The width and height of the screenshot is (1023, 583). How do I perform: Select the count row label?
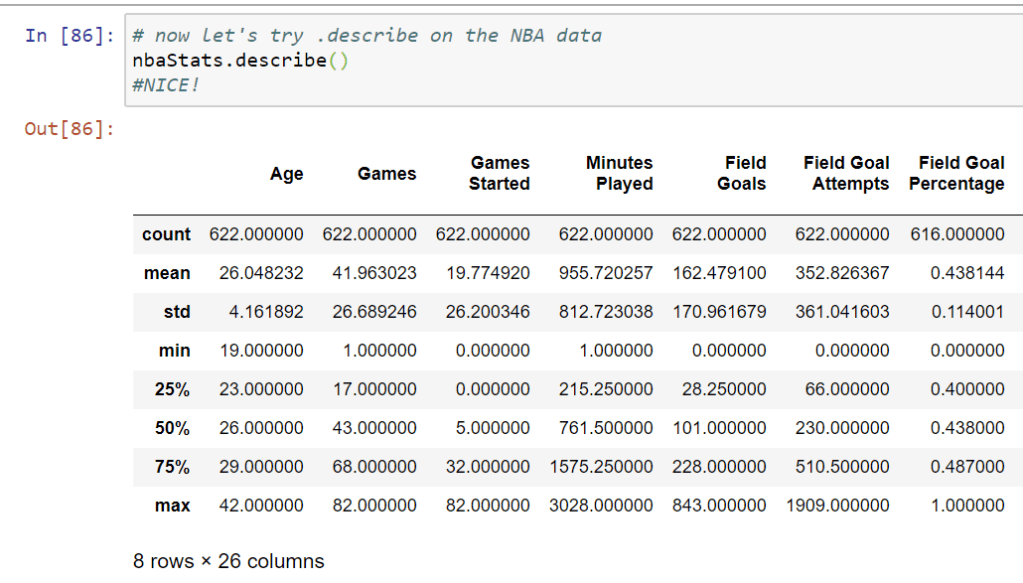tap(166, 234)
